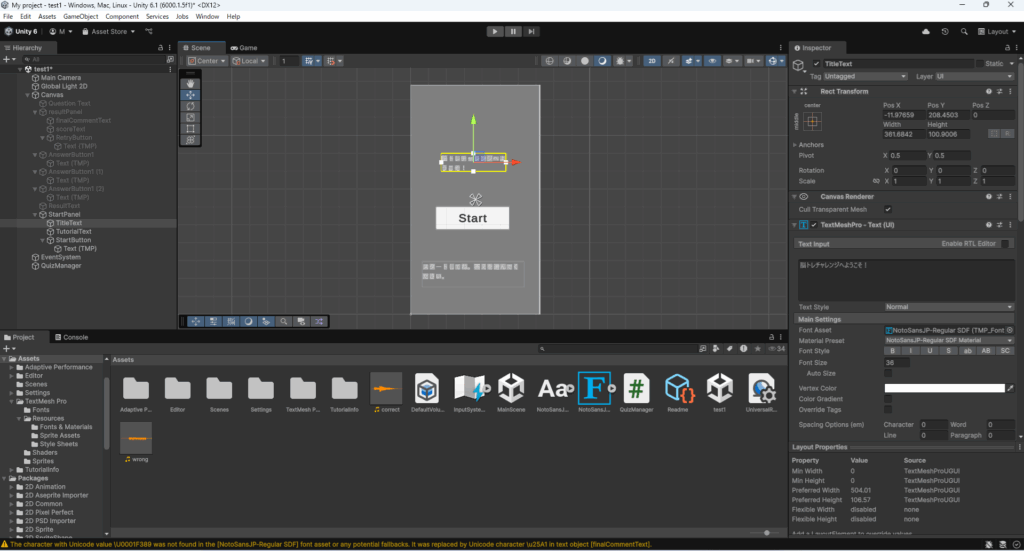Click the vertex color eyedropper icon
This screenshot has width=1024, height=551.
(x=1010, y=388)
